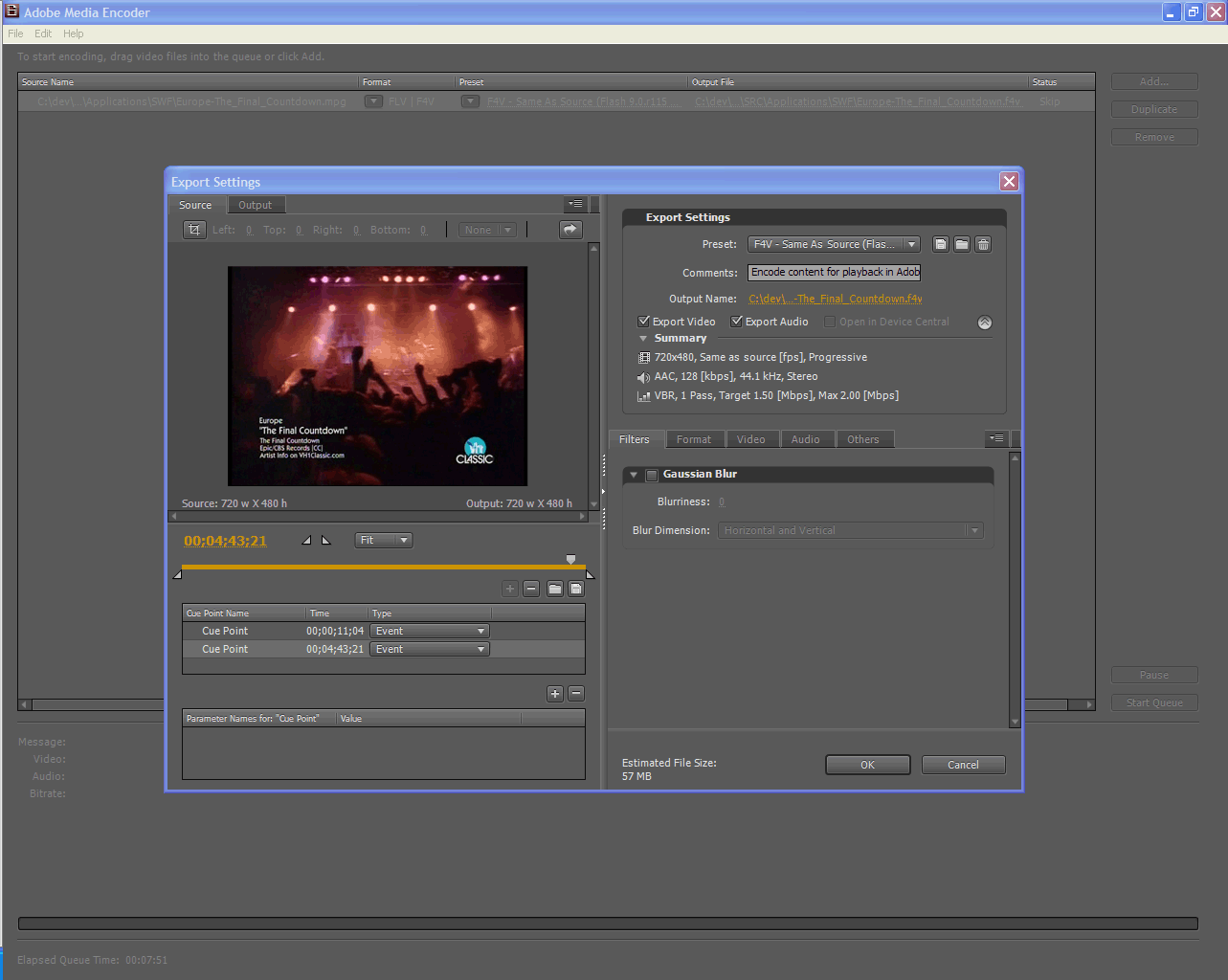Click the OK button

[x=868, y=765]
